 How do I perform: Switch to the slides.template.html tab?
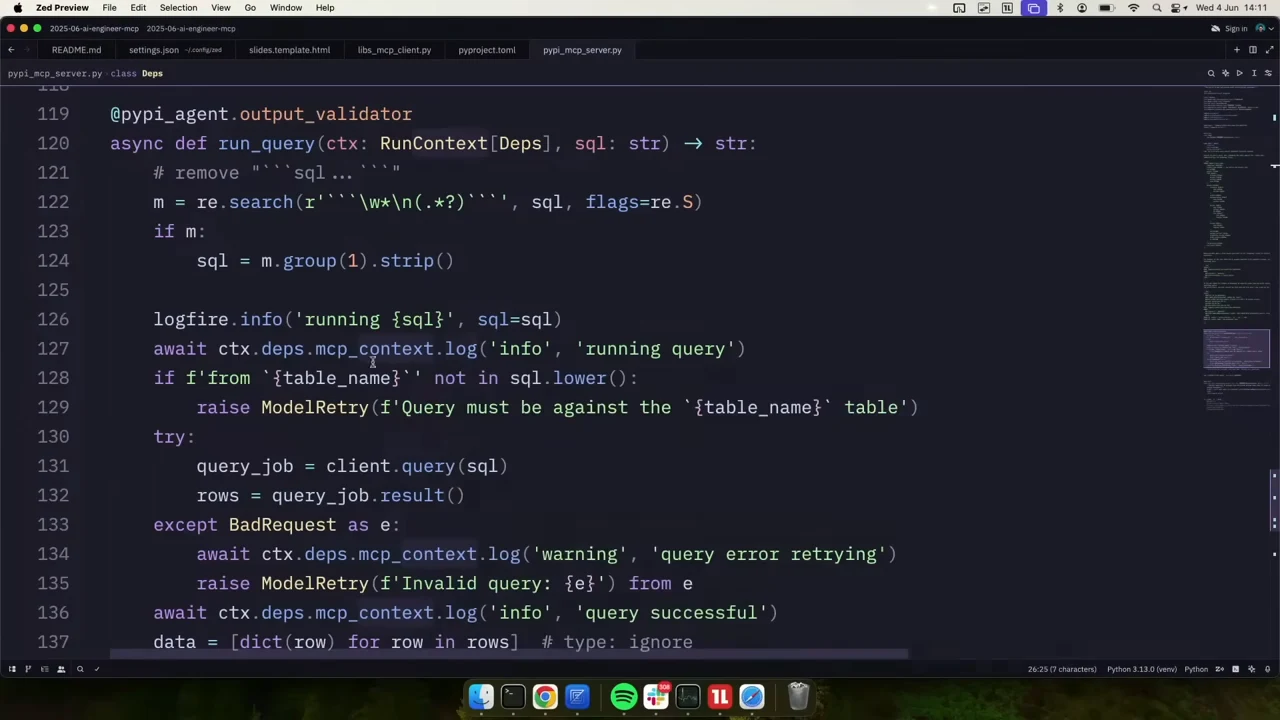[289, 50]
